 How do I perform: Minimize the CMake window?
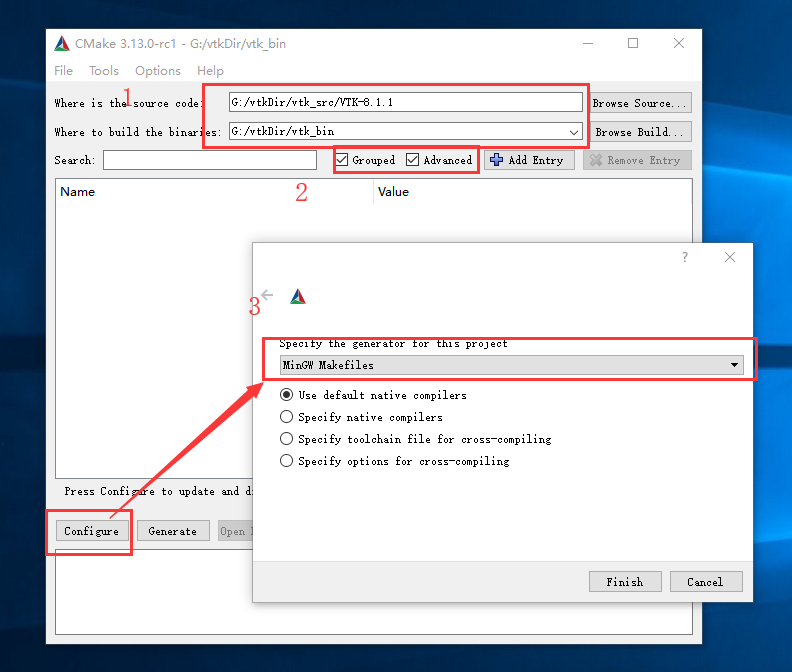(588, 43)
